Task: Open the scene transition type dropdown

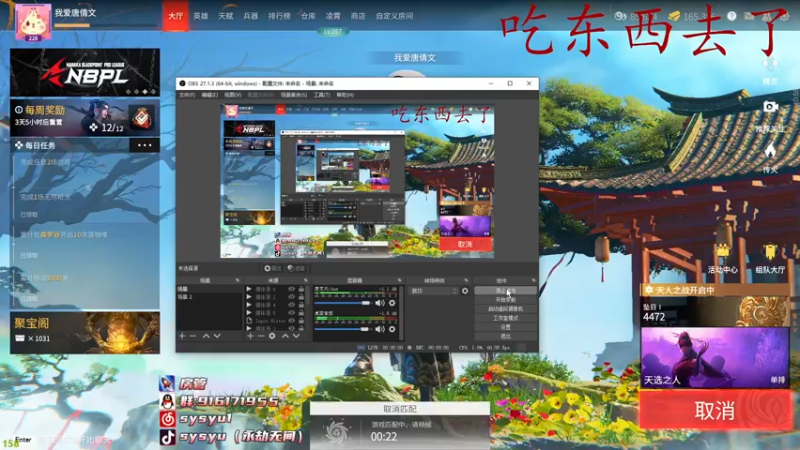Action: tap(434, 291)
